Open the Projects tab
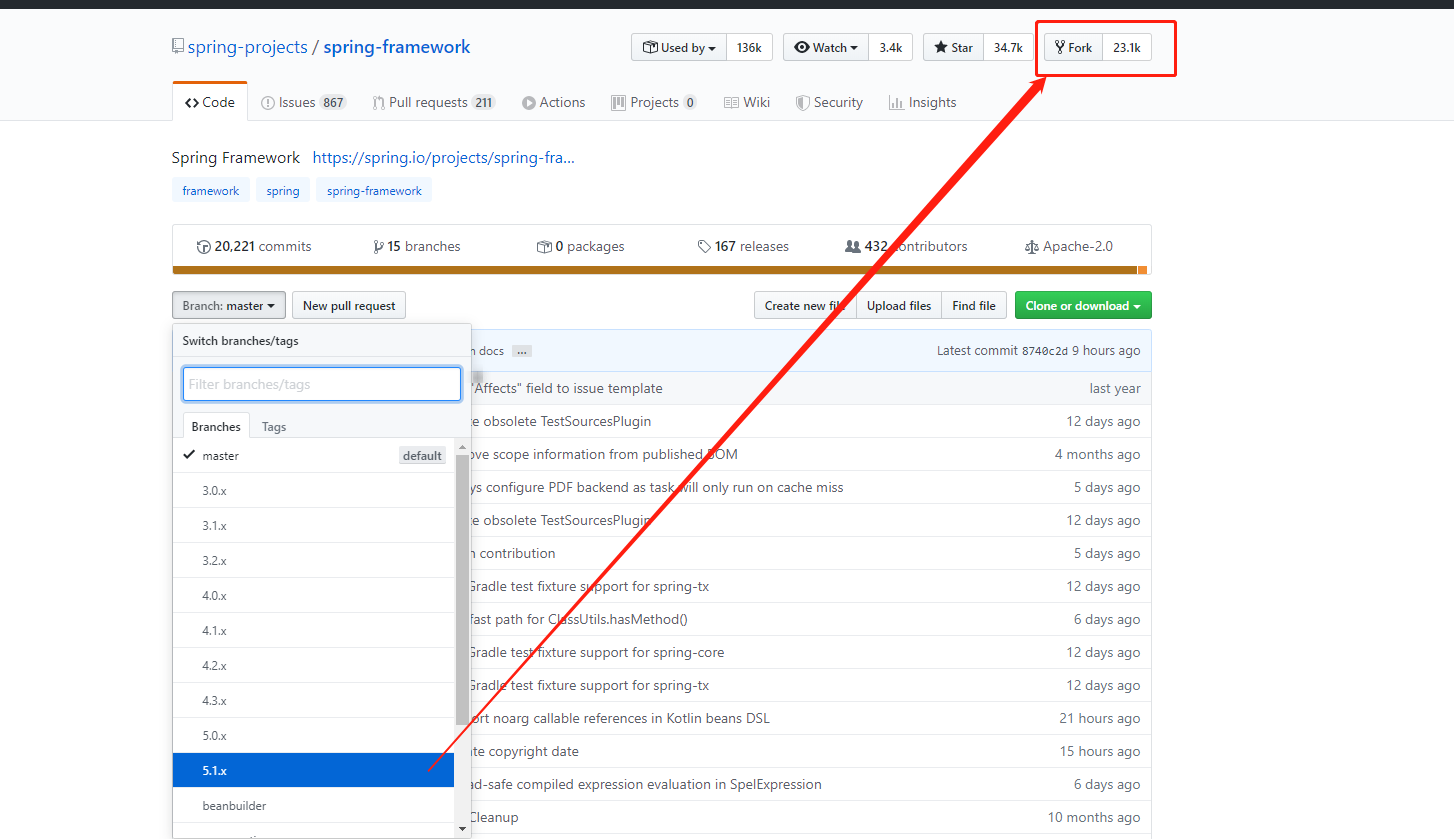Screen dimensions: 1454x839 pyautogui.click(x=654, y=102)
